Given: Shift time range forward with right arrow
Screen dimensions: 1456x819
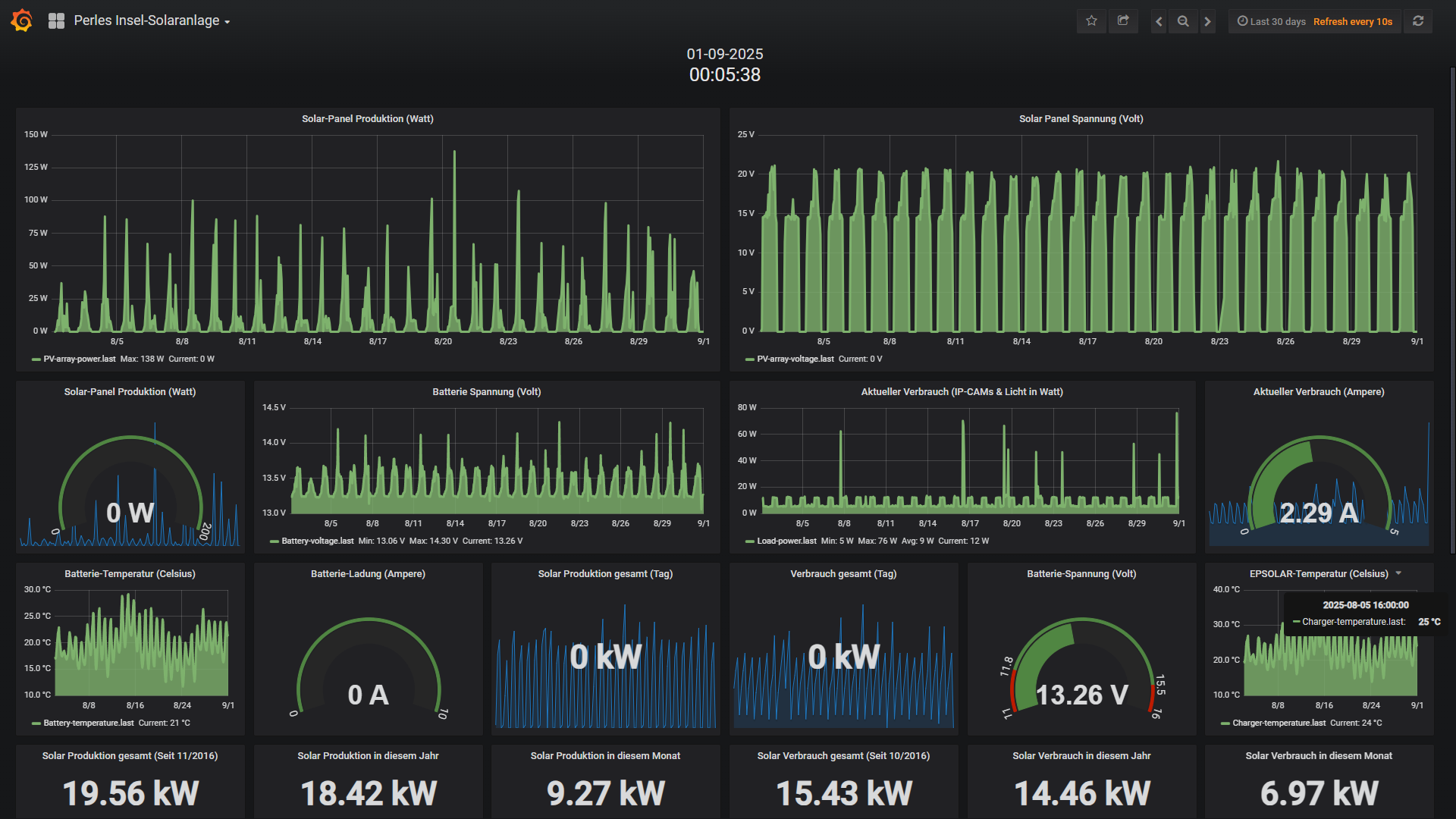Looking at the screenshot, I should [1208, 21].
